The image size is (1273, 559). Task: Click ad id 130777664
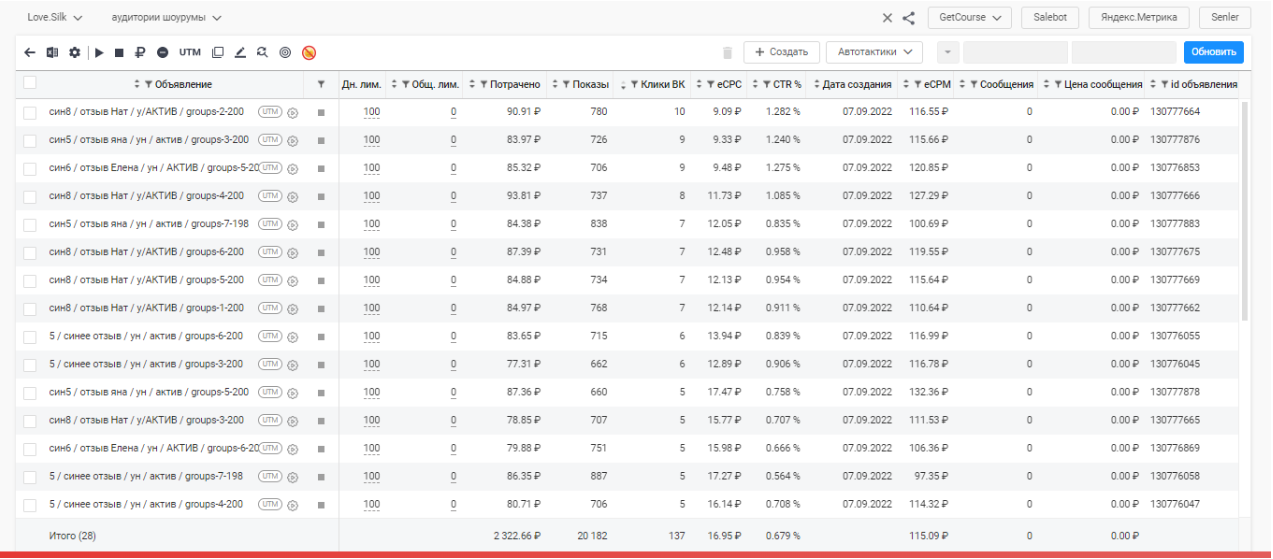point(1175,113)
